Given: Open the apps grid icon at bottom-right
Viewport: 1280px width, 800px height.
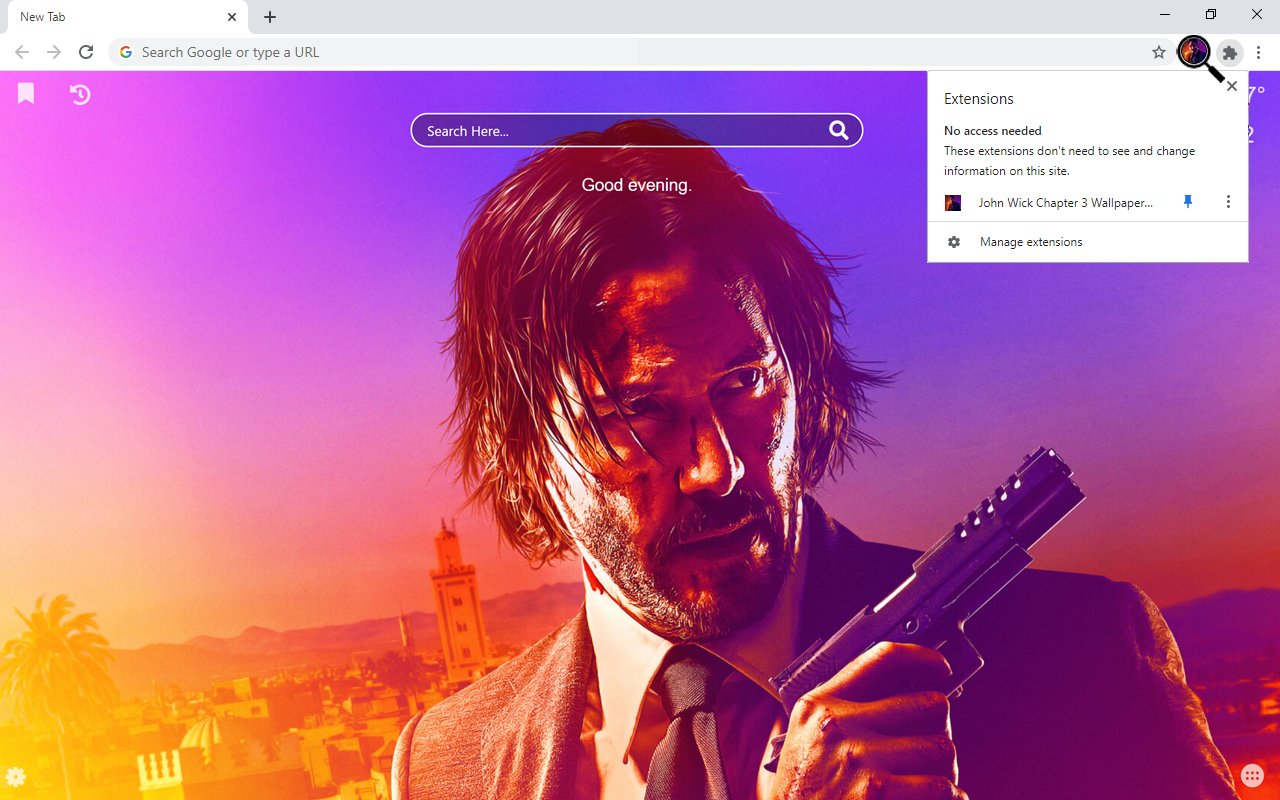Looking at the screenshot, I should [x=1252, y=775].
